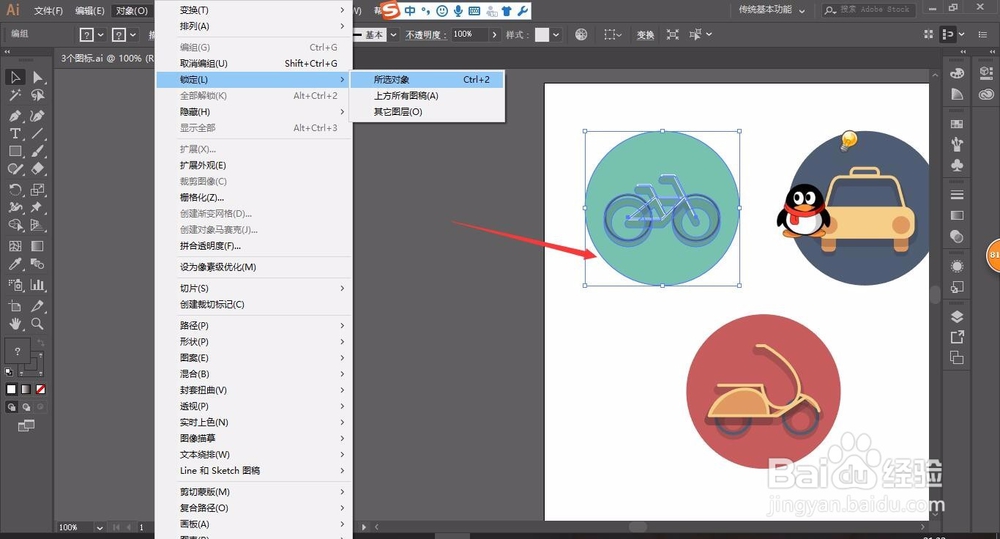Expand the 隐藏(H) submenu
This screenshot has height=539, width=1000.
tap(254, 112)
